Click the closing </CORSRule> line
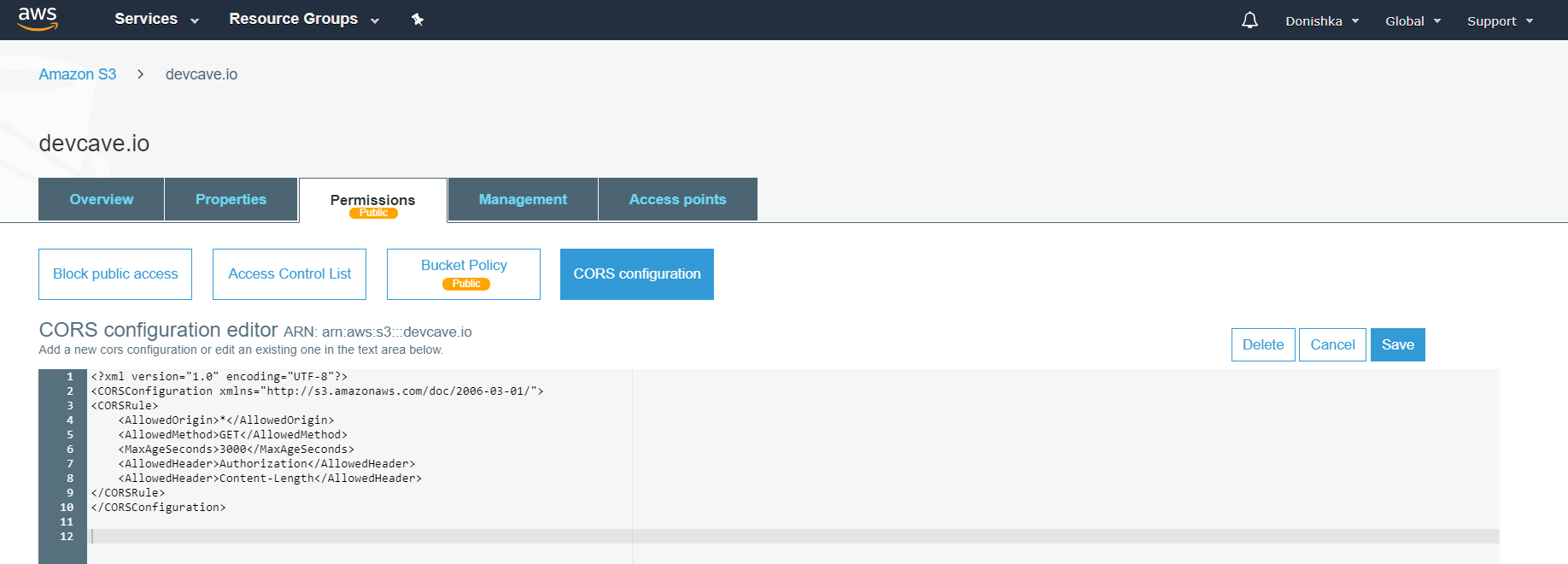1568x564 pixels. tap(128, 493)
